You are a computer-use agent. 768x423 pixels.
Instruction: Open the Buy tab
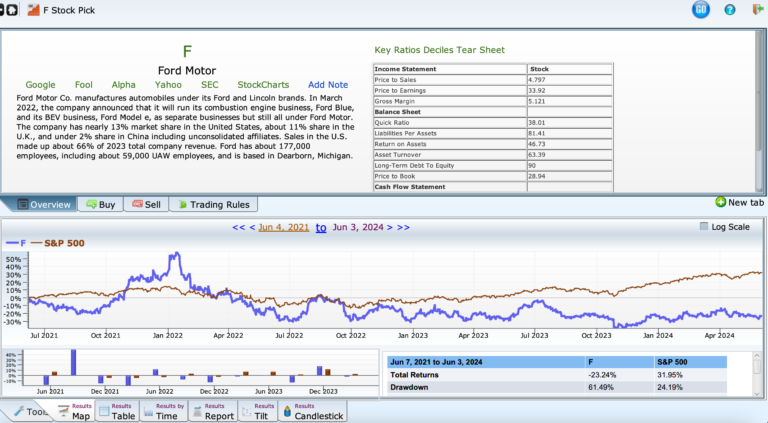[100, 204]
